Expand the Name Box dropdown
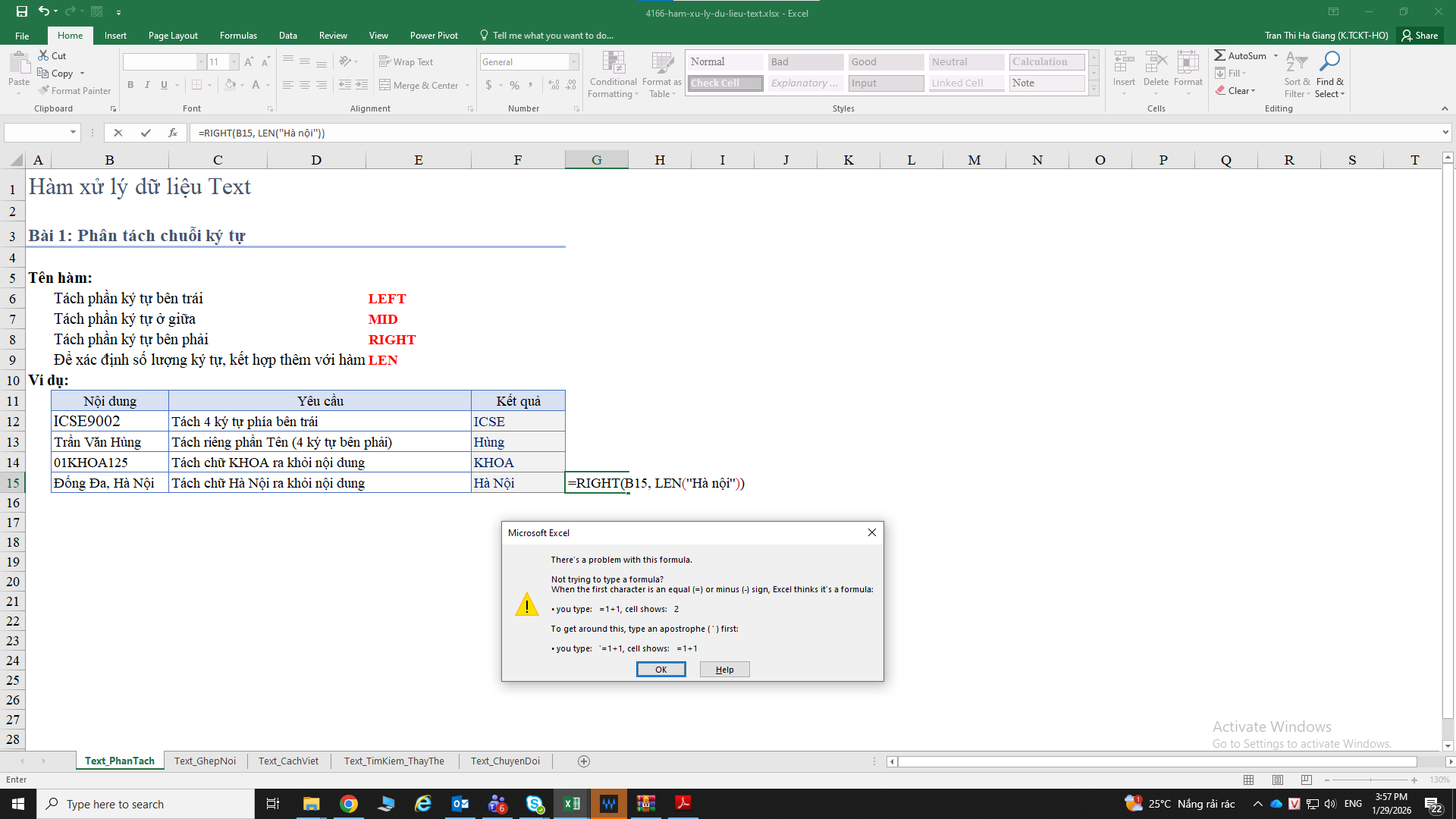Image resolution: width=1456 pixels, height=819 pixels. click(73, 133)
